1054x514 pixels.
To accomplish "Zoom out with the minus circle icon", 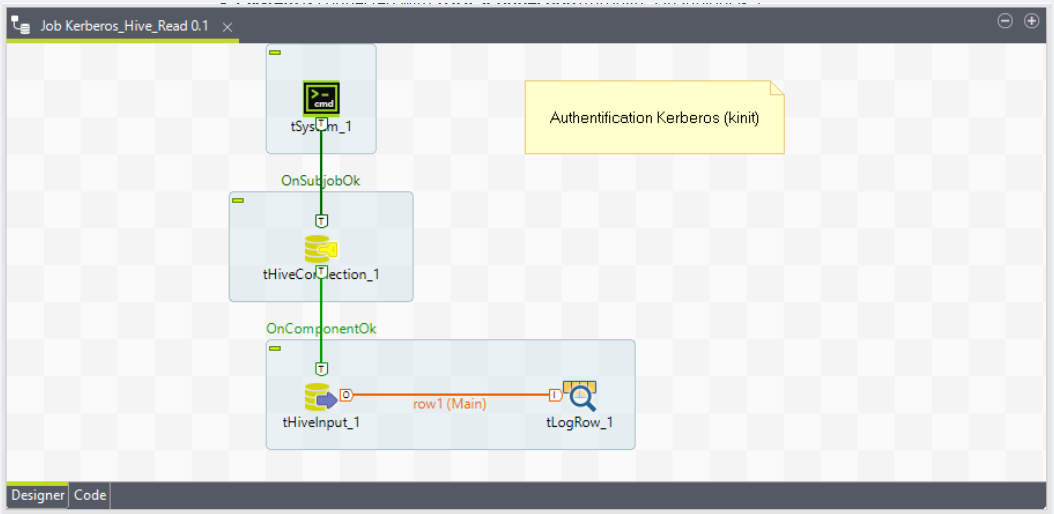I will pyautogui.click(x=1005, y=22).
